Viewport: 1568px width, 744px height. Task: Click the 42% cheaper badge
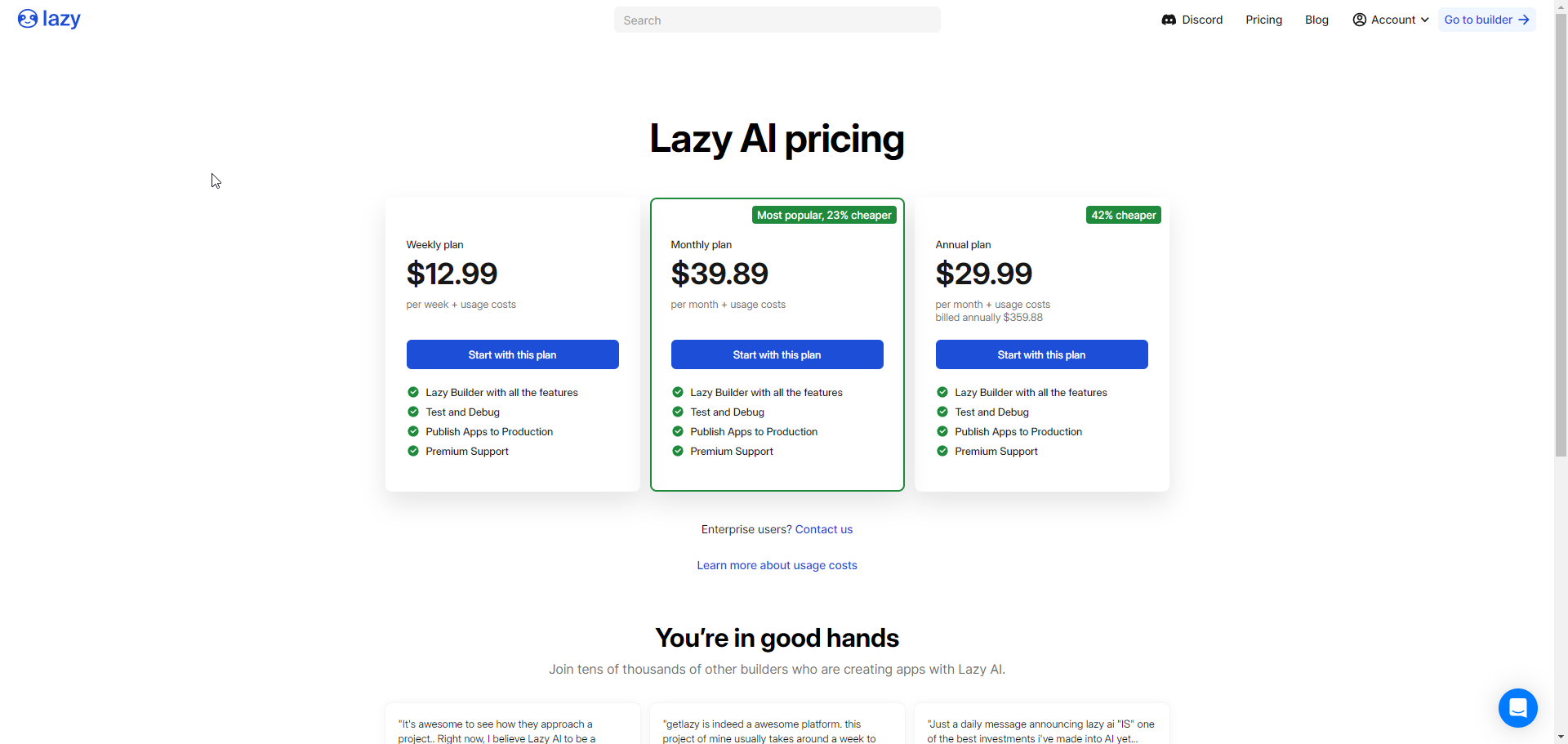[1123, 215]
